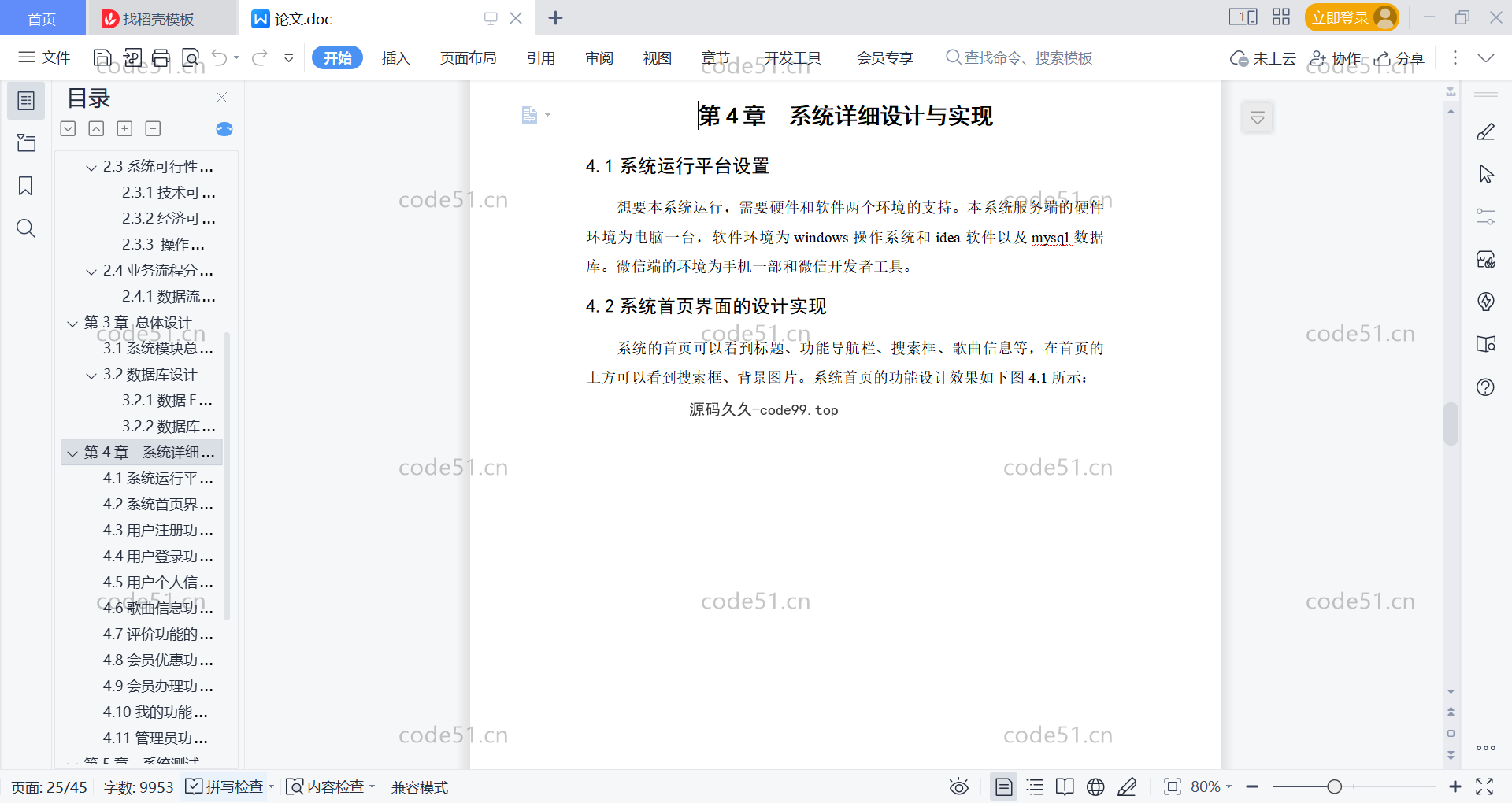This screenshot has width=1512, height=803.
Task: Click the 立即登录 button
Action: (1351, 17)
